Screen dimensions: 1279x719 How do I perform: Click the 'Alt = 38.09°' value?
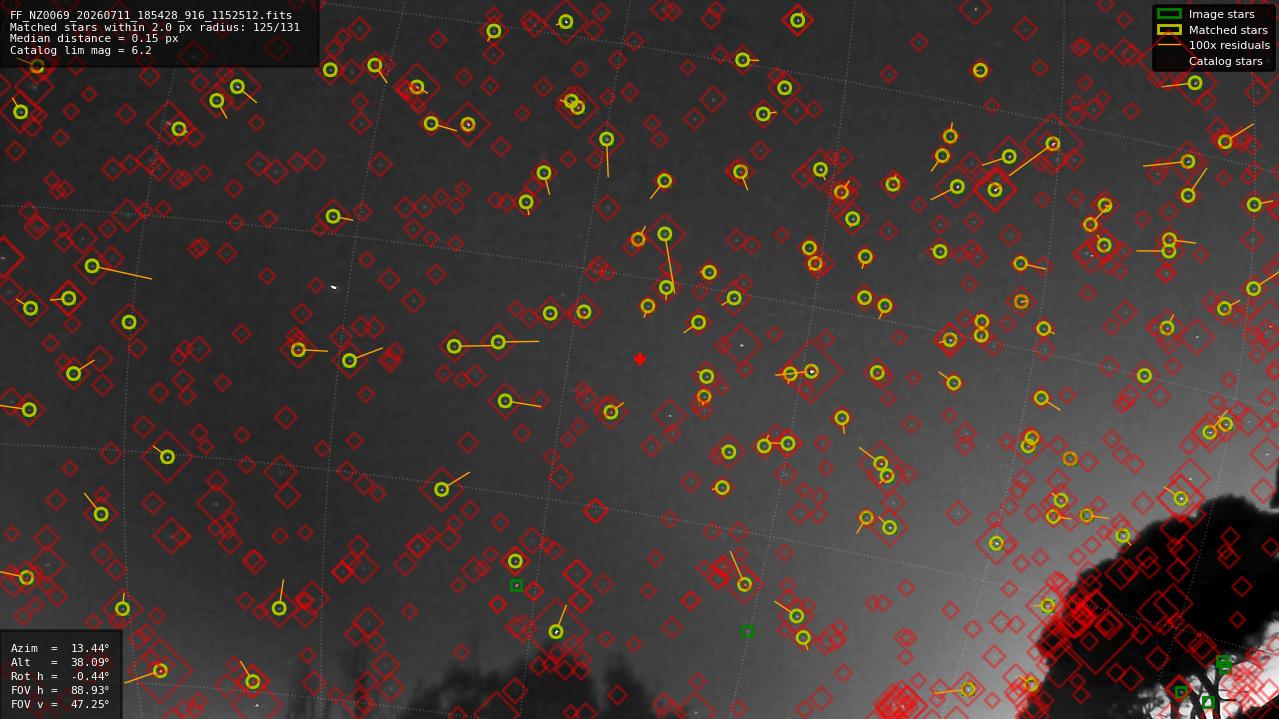[x=60, y=663]
